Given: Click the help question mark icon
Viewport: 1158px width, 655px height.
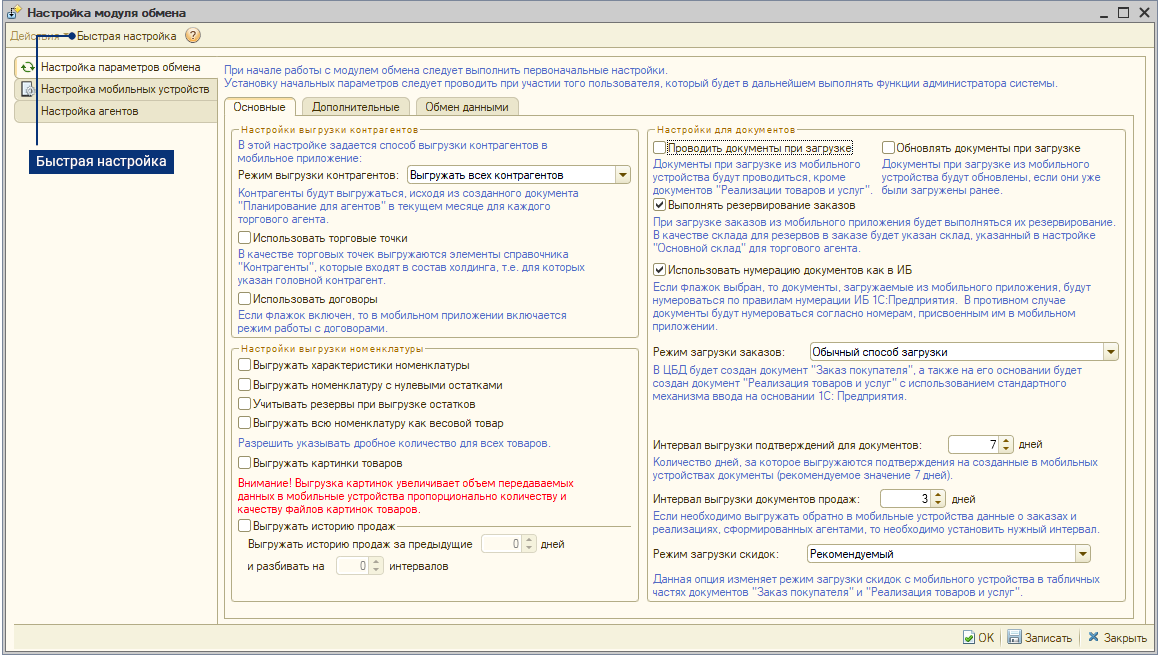Looking at the screenshot, I should point(193,35).
